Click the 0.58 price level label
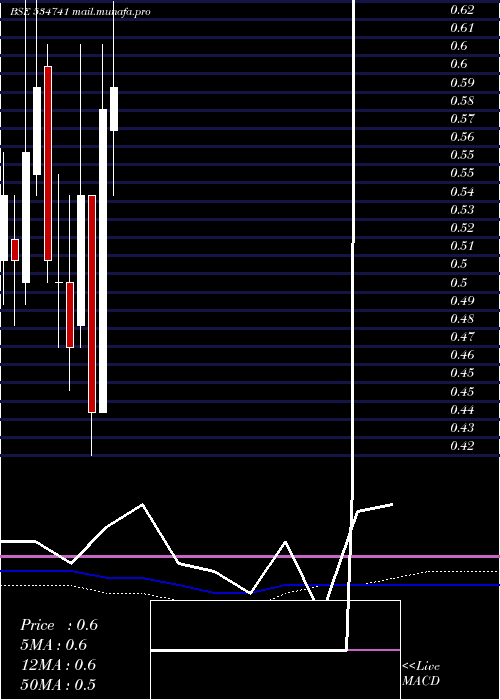This screenshot has width=500, height=700. (462, 100)
